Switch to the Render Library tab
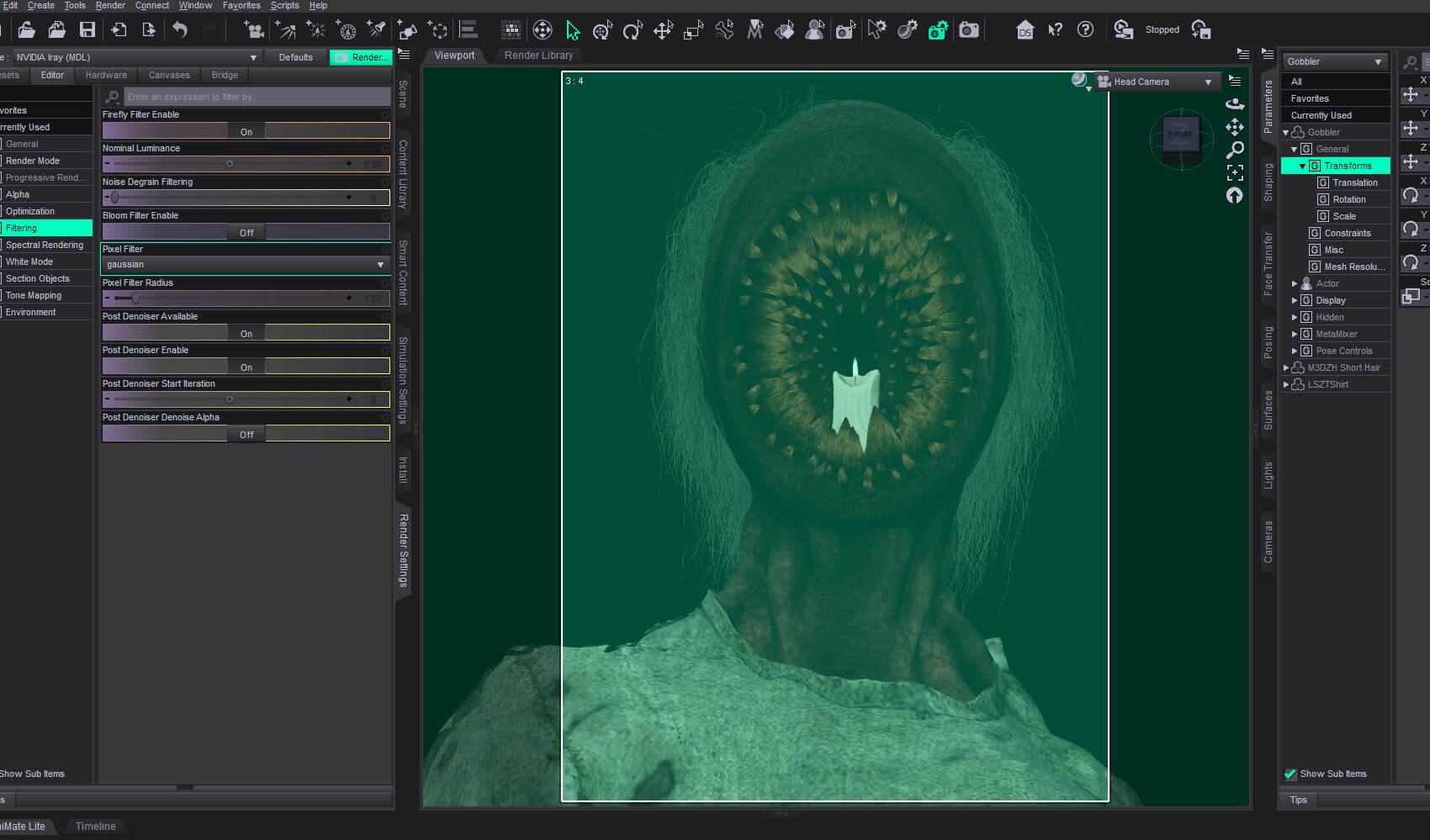This screenshot has height=840, width=1430. point(538,55)
